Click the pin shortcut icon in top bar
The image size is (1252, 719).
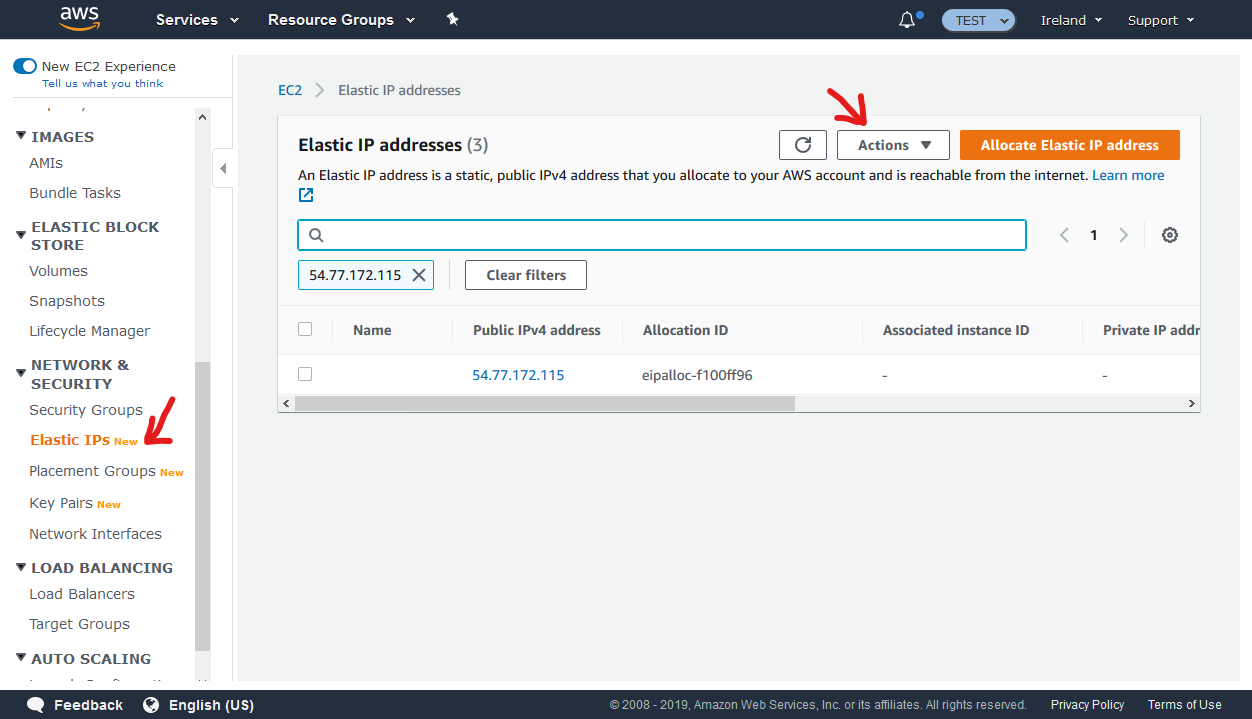pos(452,19)
